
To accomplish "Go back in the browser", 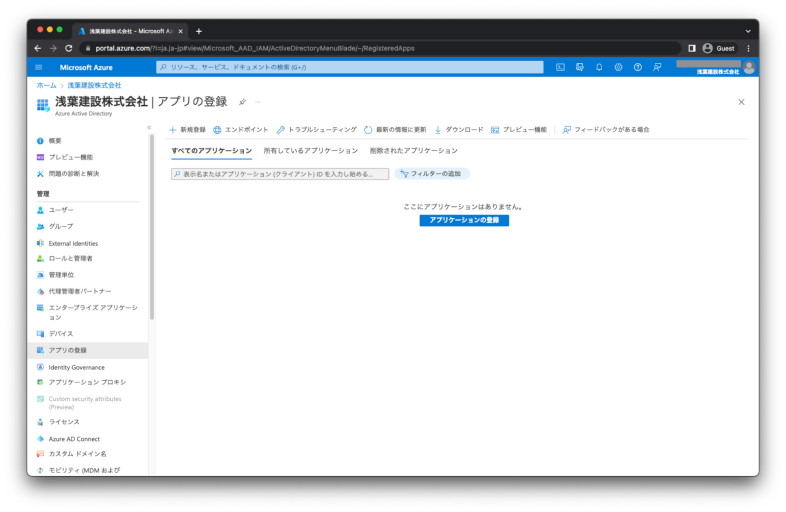I will (38, 49).
